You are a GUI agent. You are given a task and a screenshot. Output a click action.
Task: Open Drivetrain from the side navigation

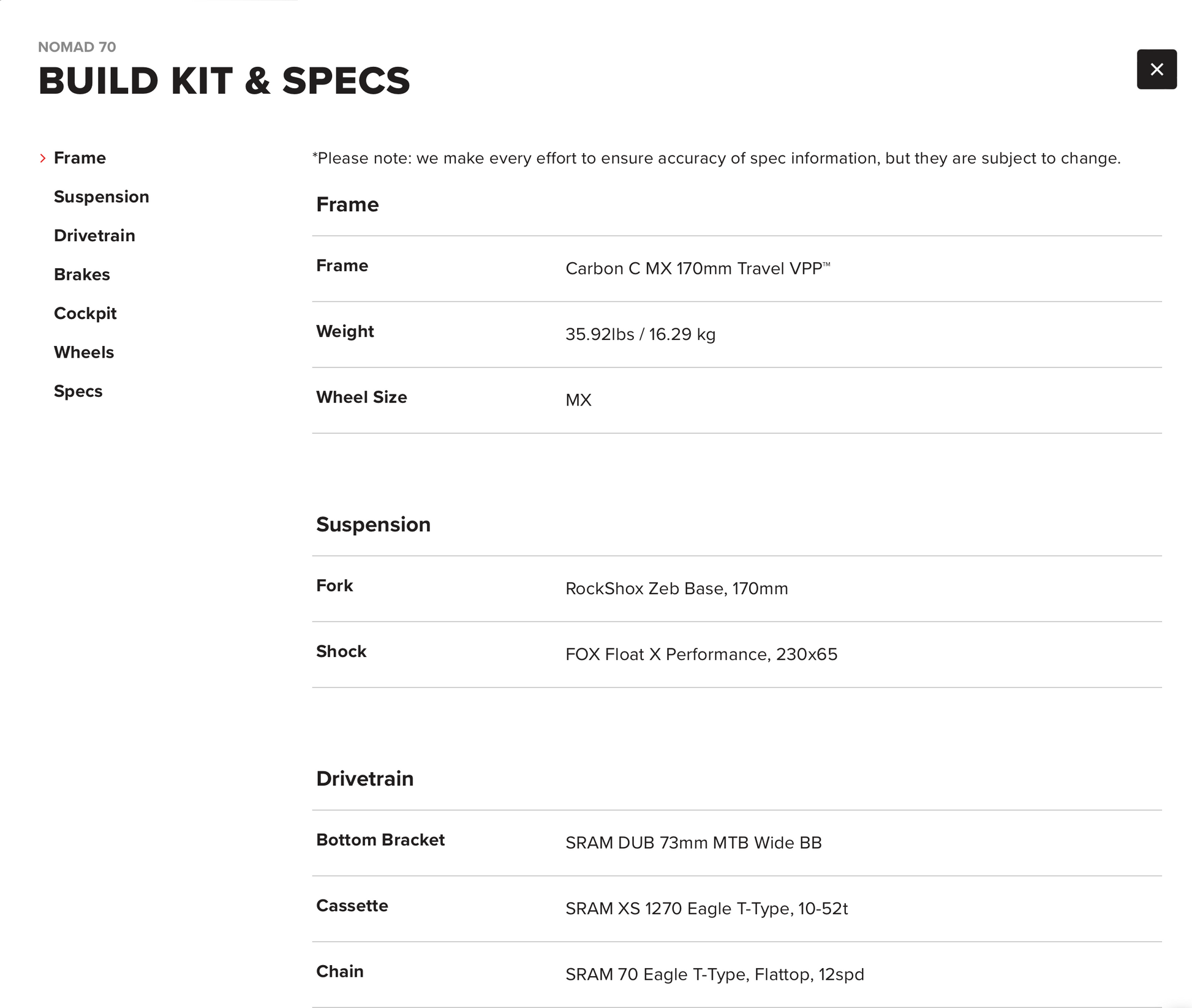(x=94, y=236)
